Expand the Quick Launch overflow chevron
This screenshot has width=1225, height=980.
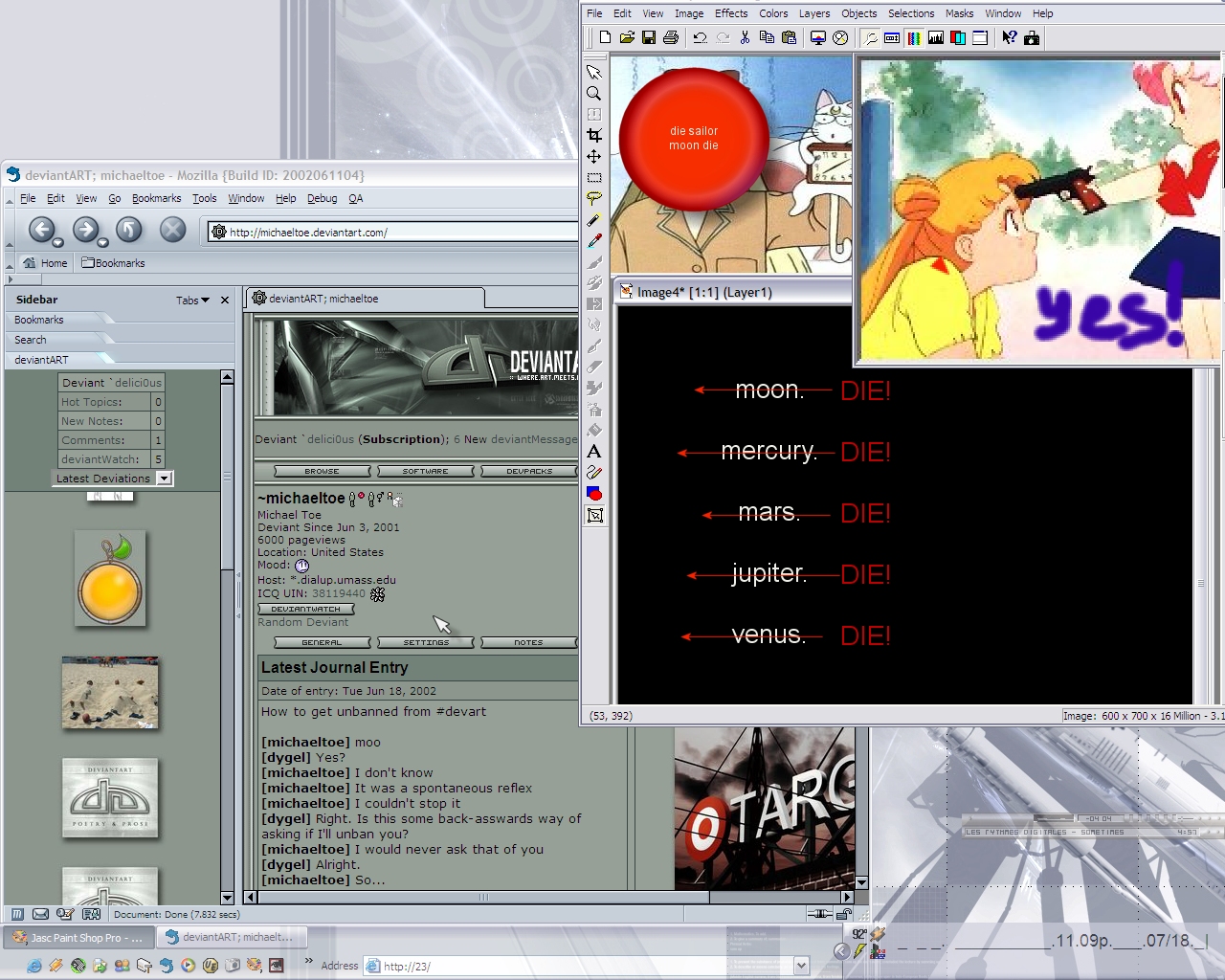click(308, 961)
